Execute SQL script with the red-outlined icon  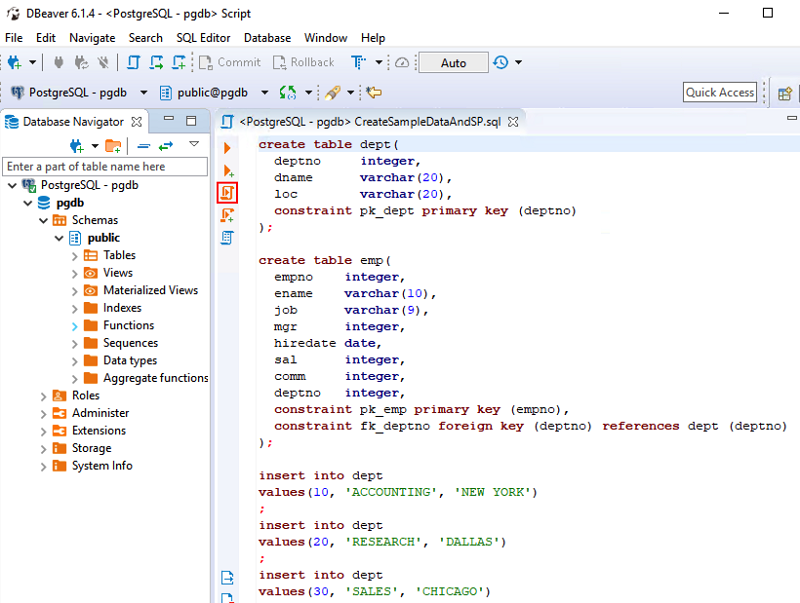(227, 192)
